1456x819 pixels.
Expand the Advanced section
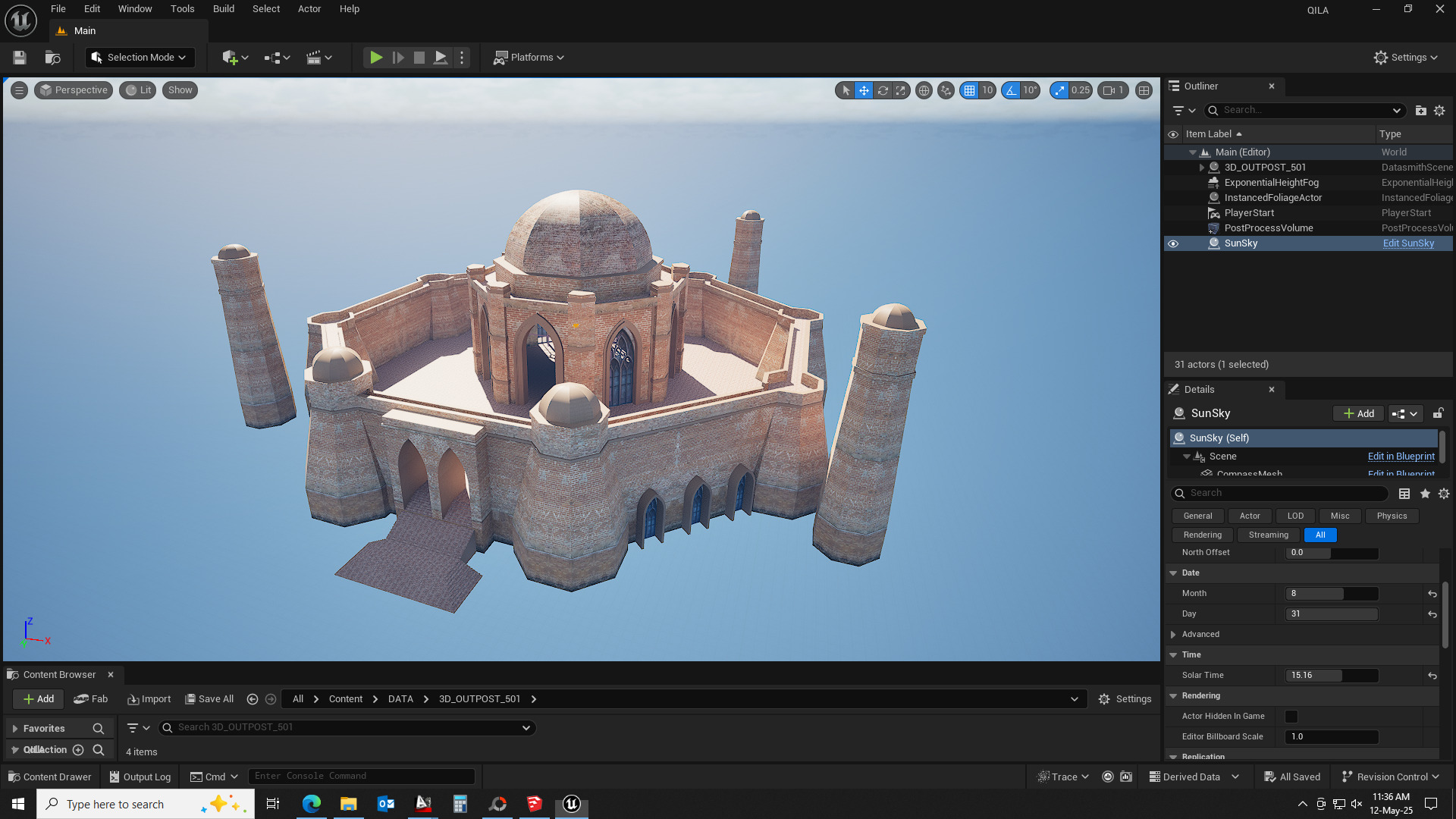[1173, 635]
